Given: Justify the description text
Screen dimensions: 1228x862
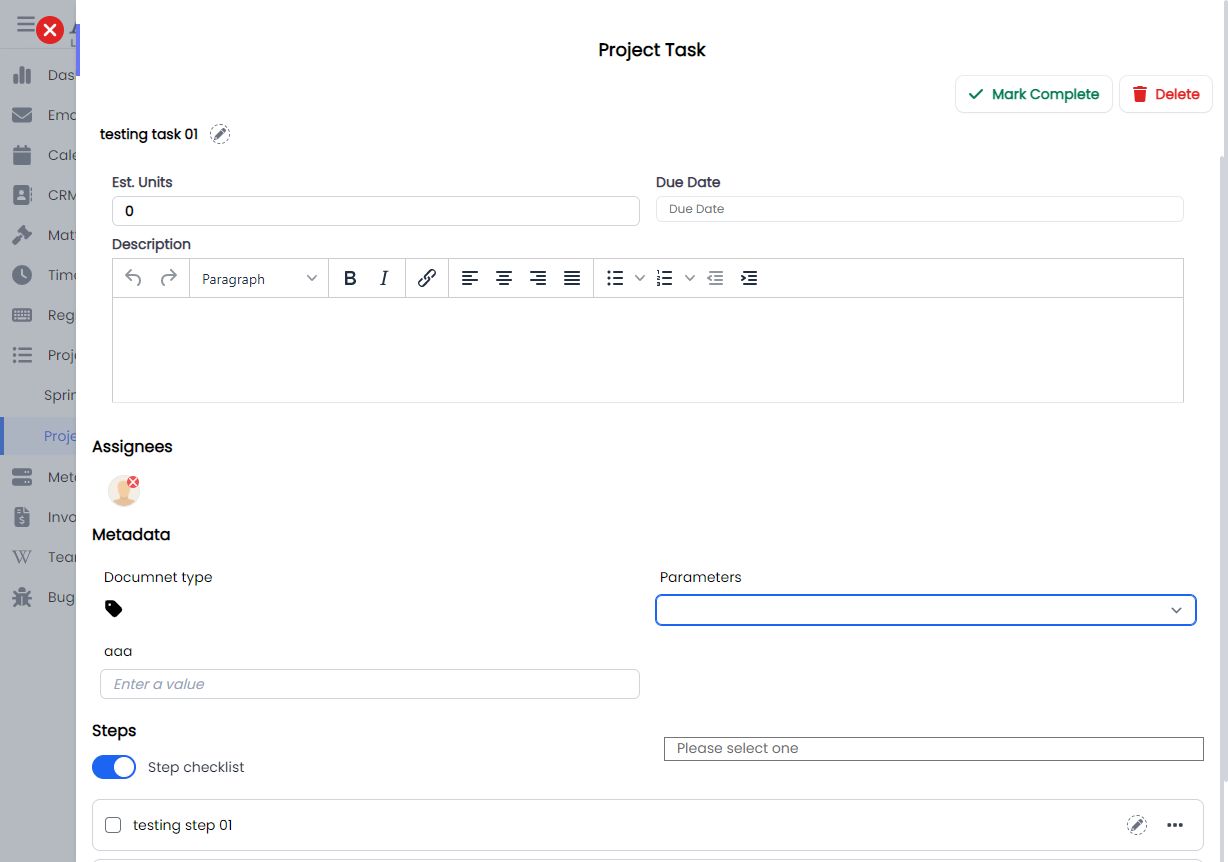Looking at the screenshot, I should (x=572, y=279).
